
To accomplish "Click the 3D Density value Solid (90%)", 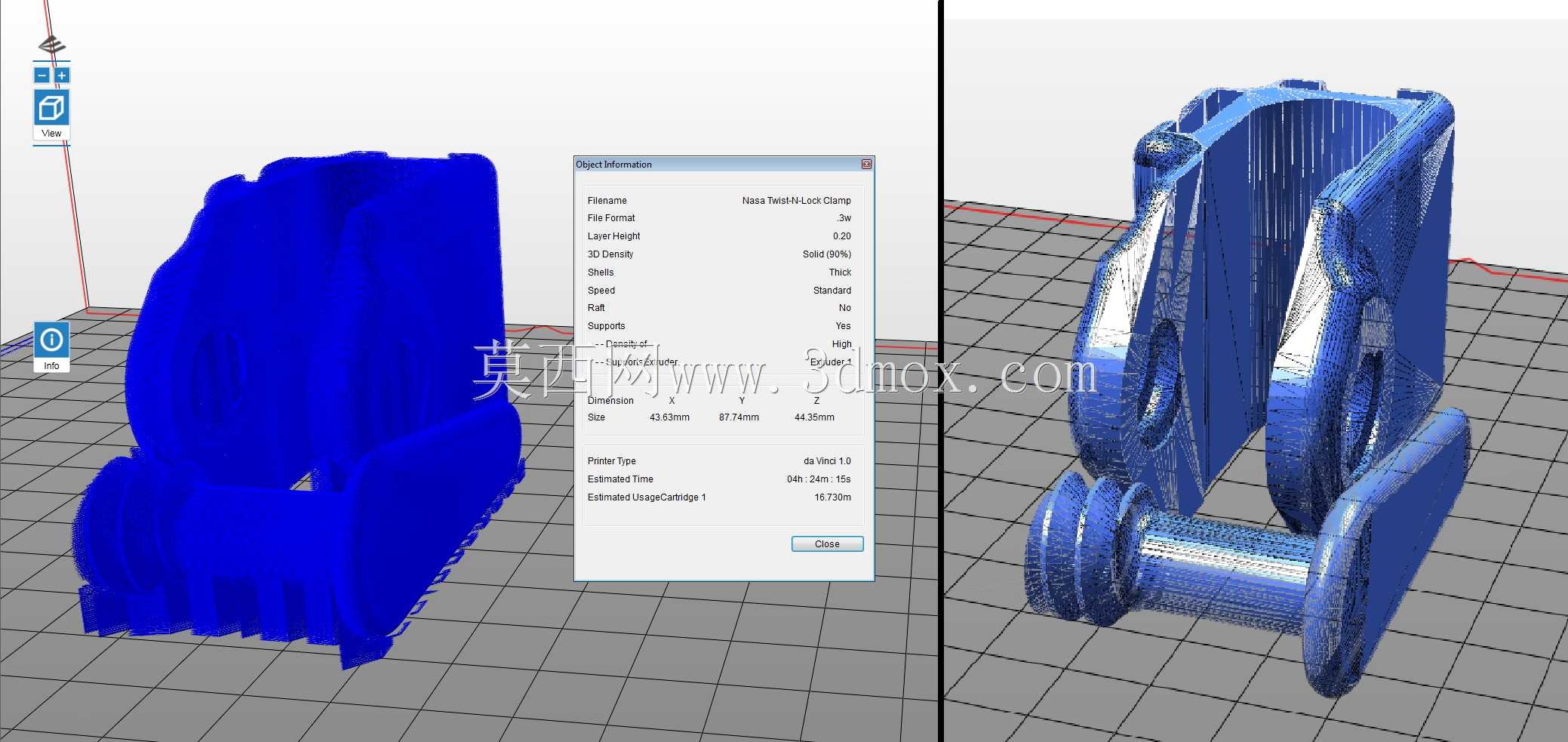I will [826, 254].
